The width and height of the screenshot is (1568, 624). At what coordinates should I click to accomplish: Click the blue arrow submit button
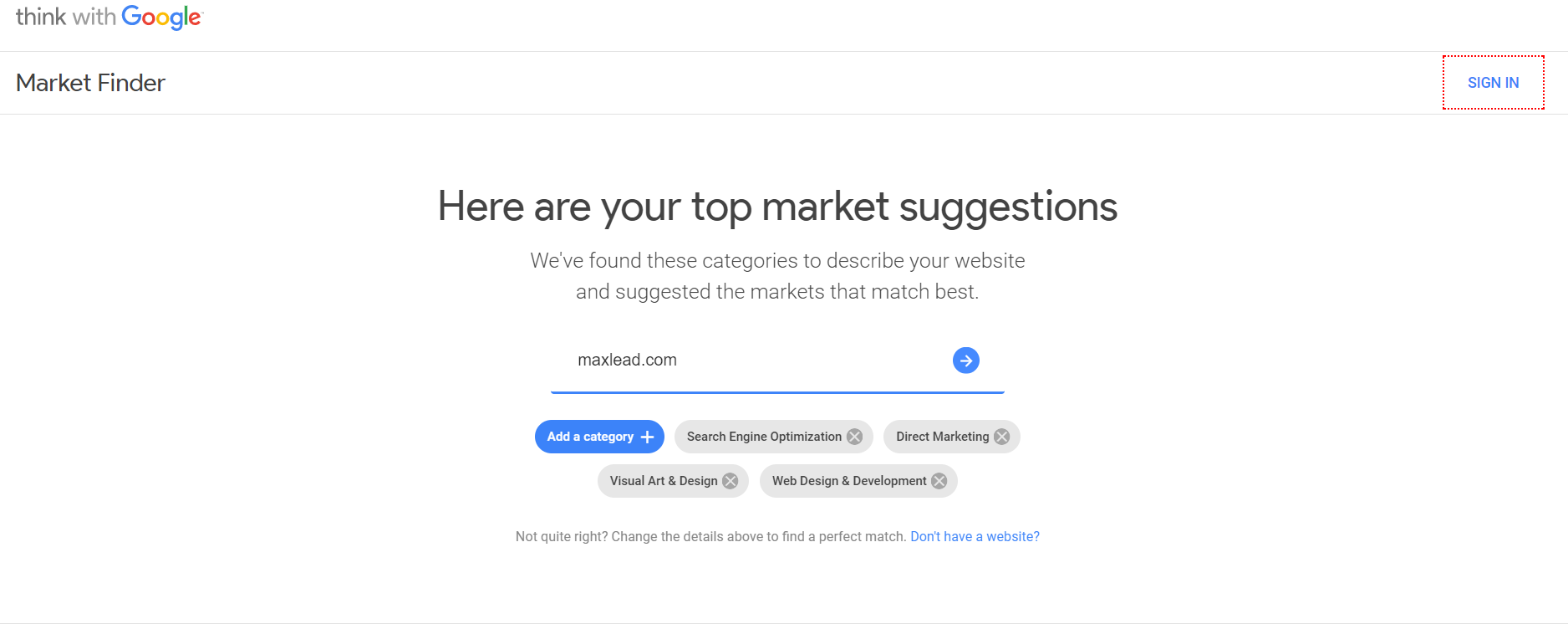pos(965,361)
